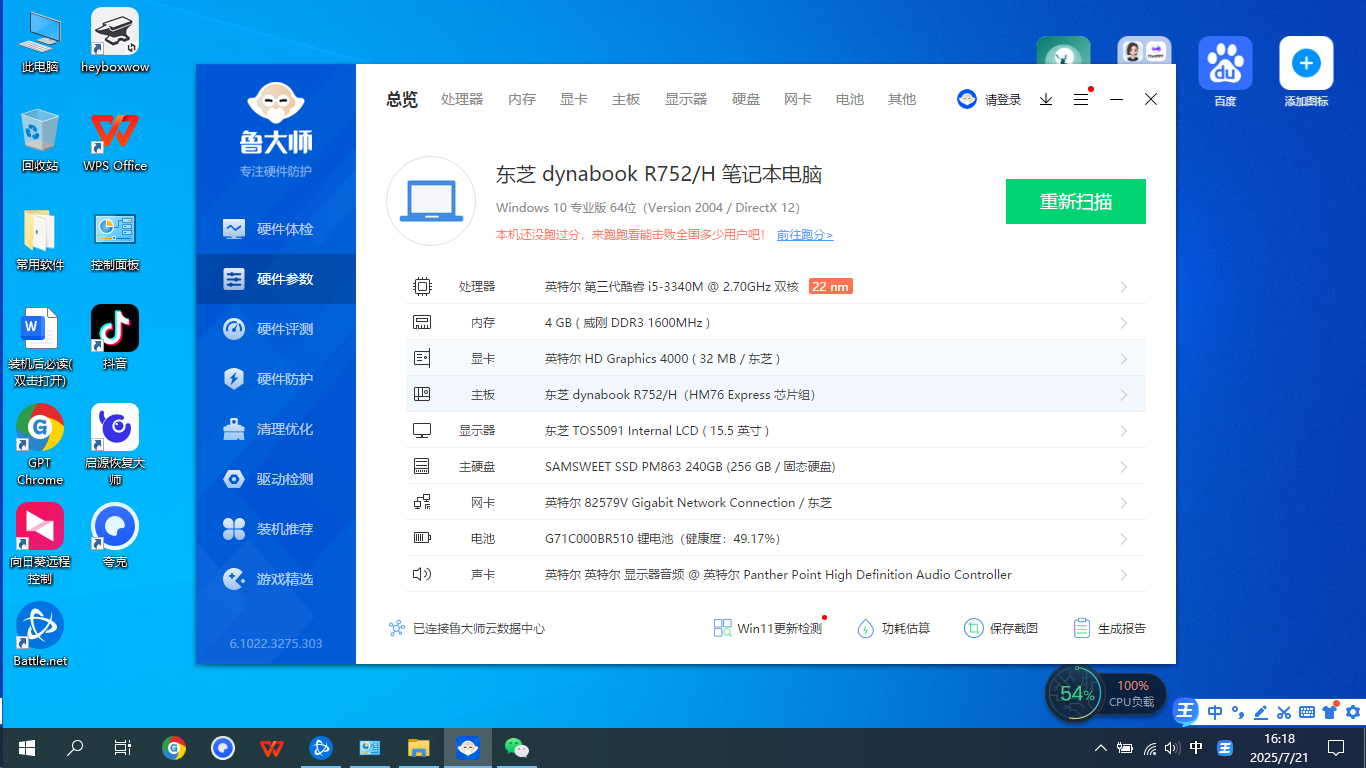Click the 功耗估算 power estimate icon
This screenshot has width=1366, height=768.
(x=866, y=628)
